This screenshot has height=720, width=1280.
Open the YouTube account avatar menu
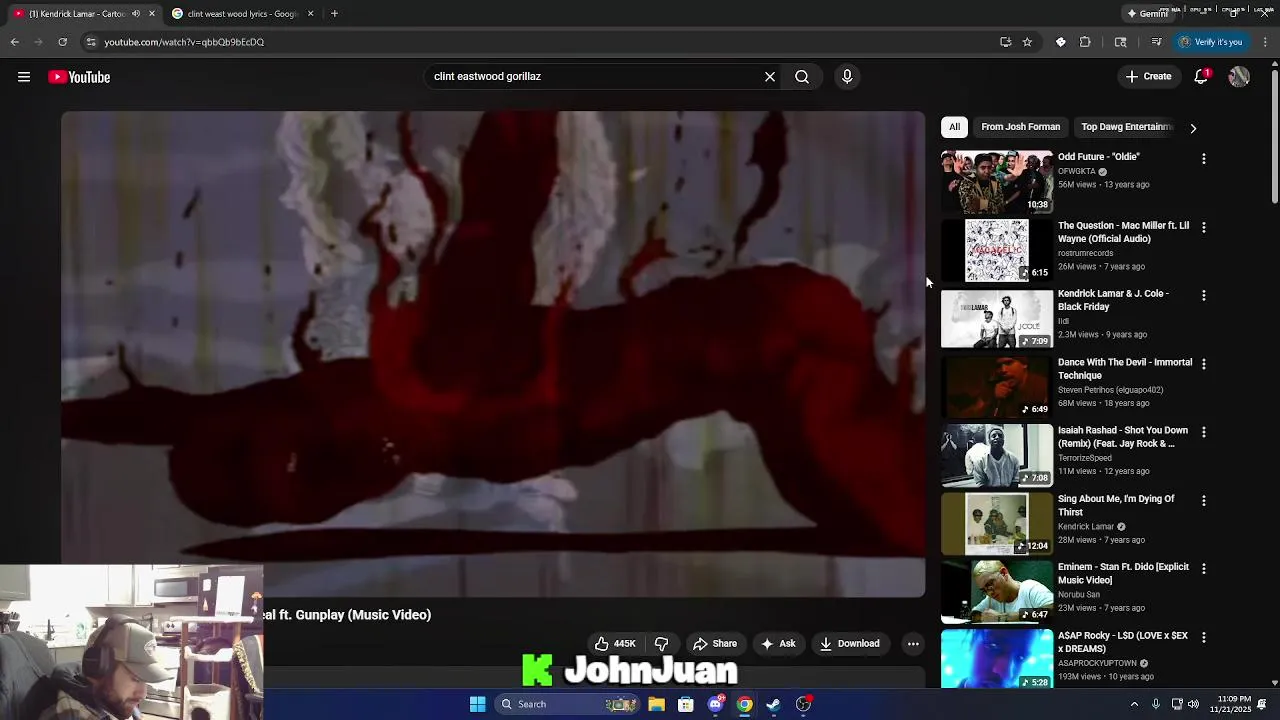pos(1239,77)
